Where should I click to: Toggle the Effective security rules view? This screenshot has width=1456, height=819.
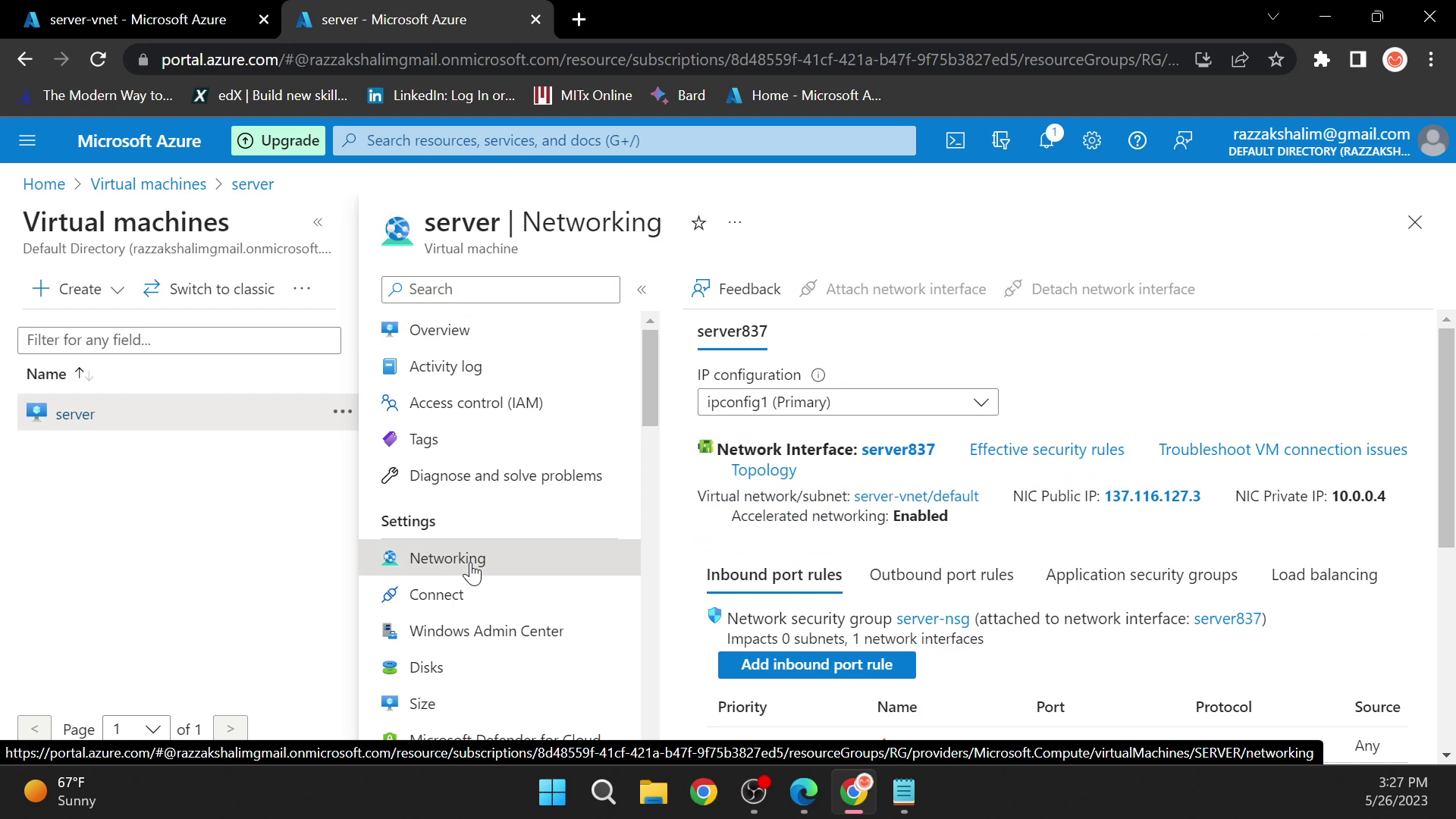[1047, 449]
